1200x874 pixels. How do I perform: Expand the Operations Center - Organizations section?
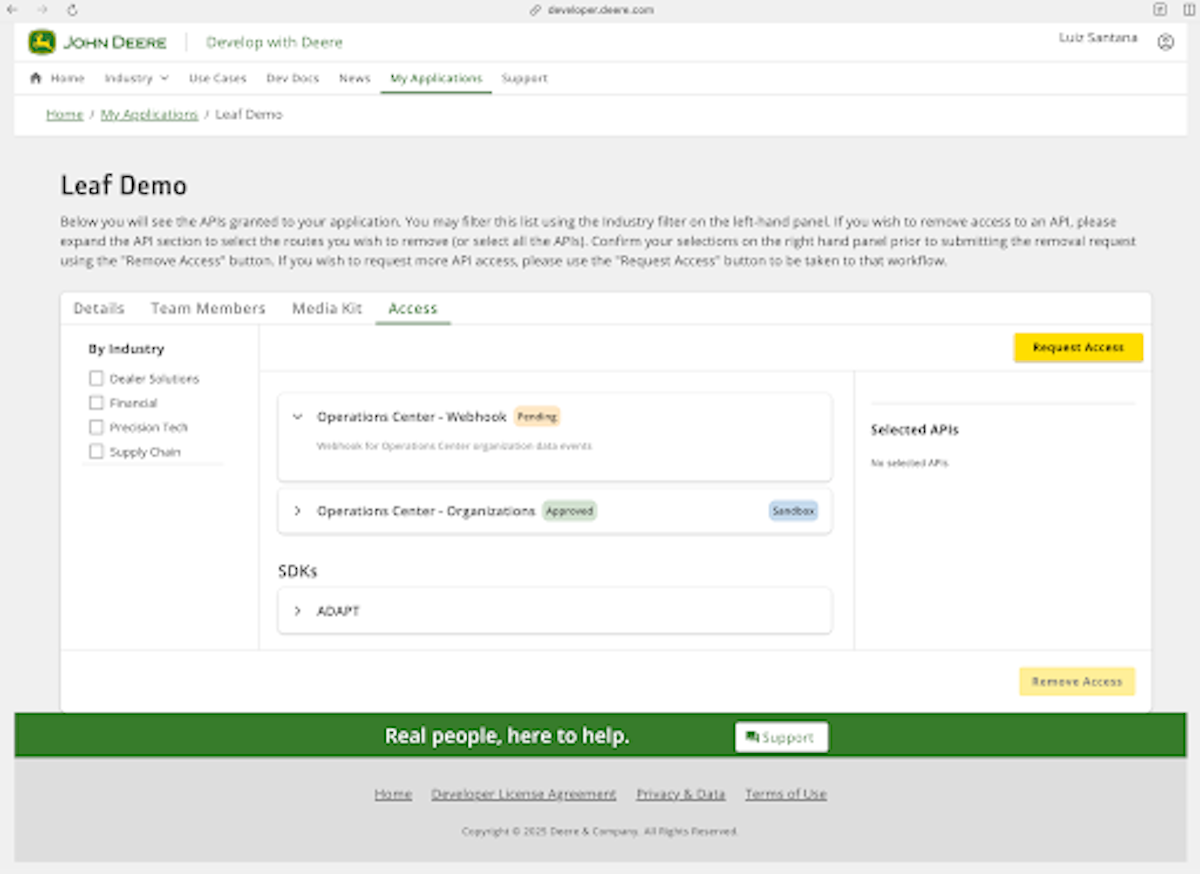(297, 511)
